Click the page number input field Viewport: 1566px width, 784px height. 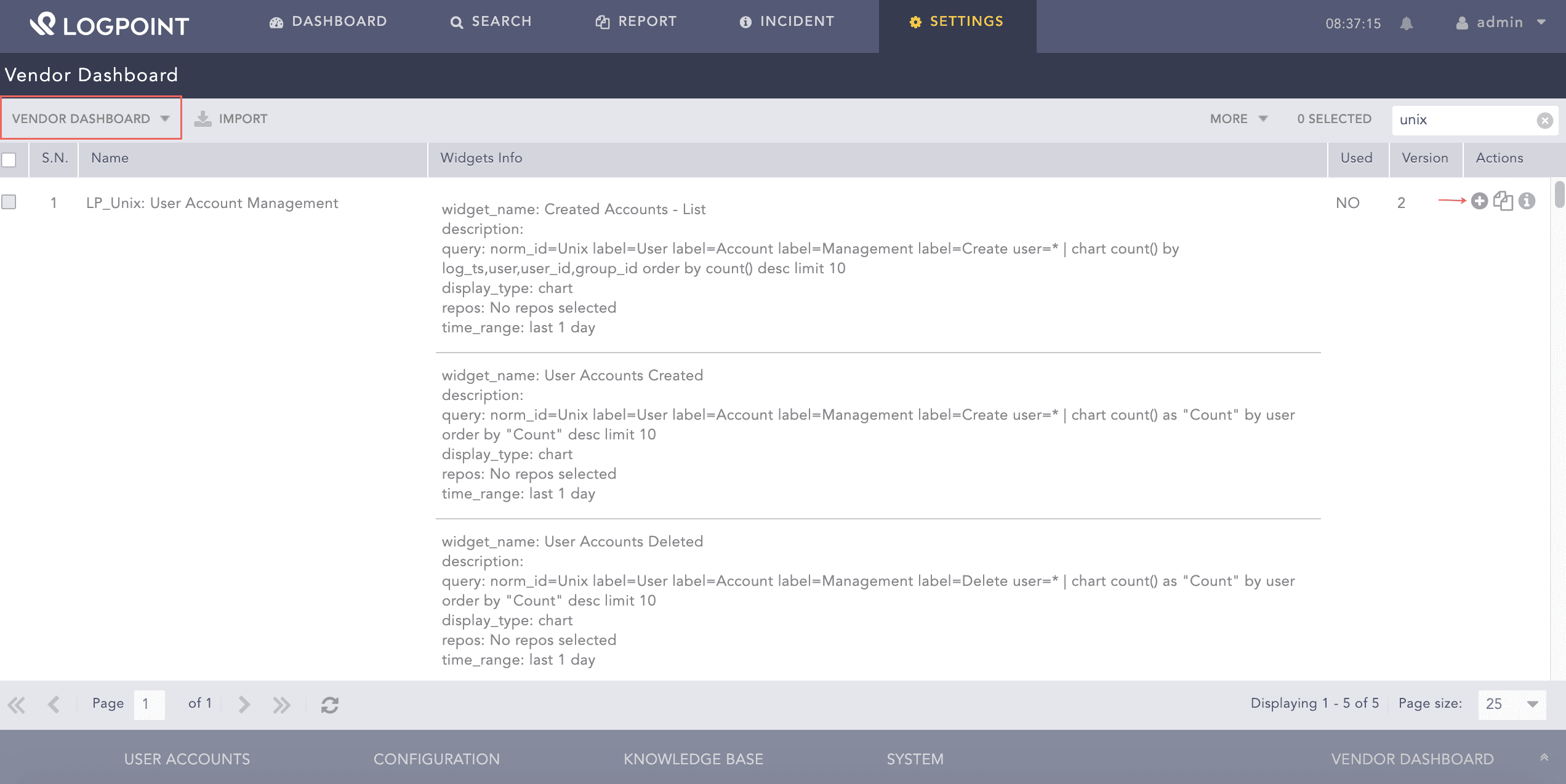pyautogui.click(x=150, y=704)
